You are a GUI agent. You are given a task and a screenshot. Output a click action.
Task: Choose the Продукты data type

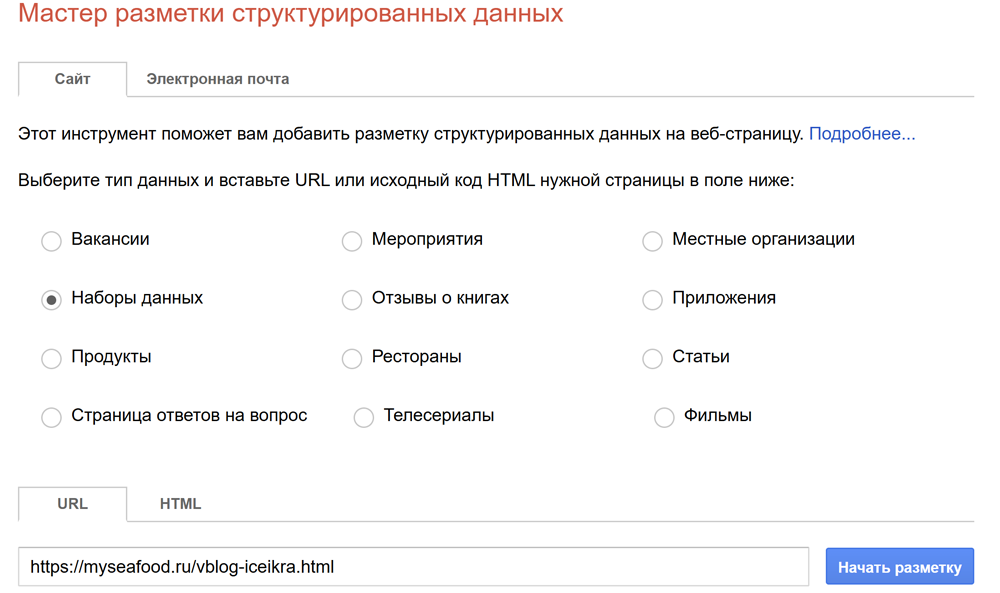51,359
